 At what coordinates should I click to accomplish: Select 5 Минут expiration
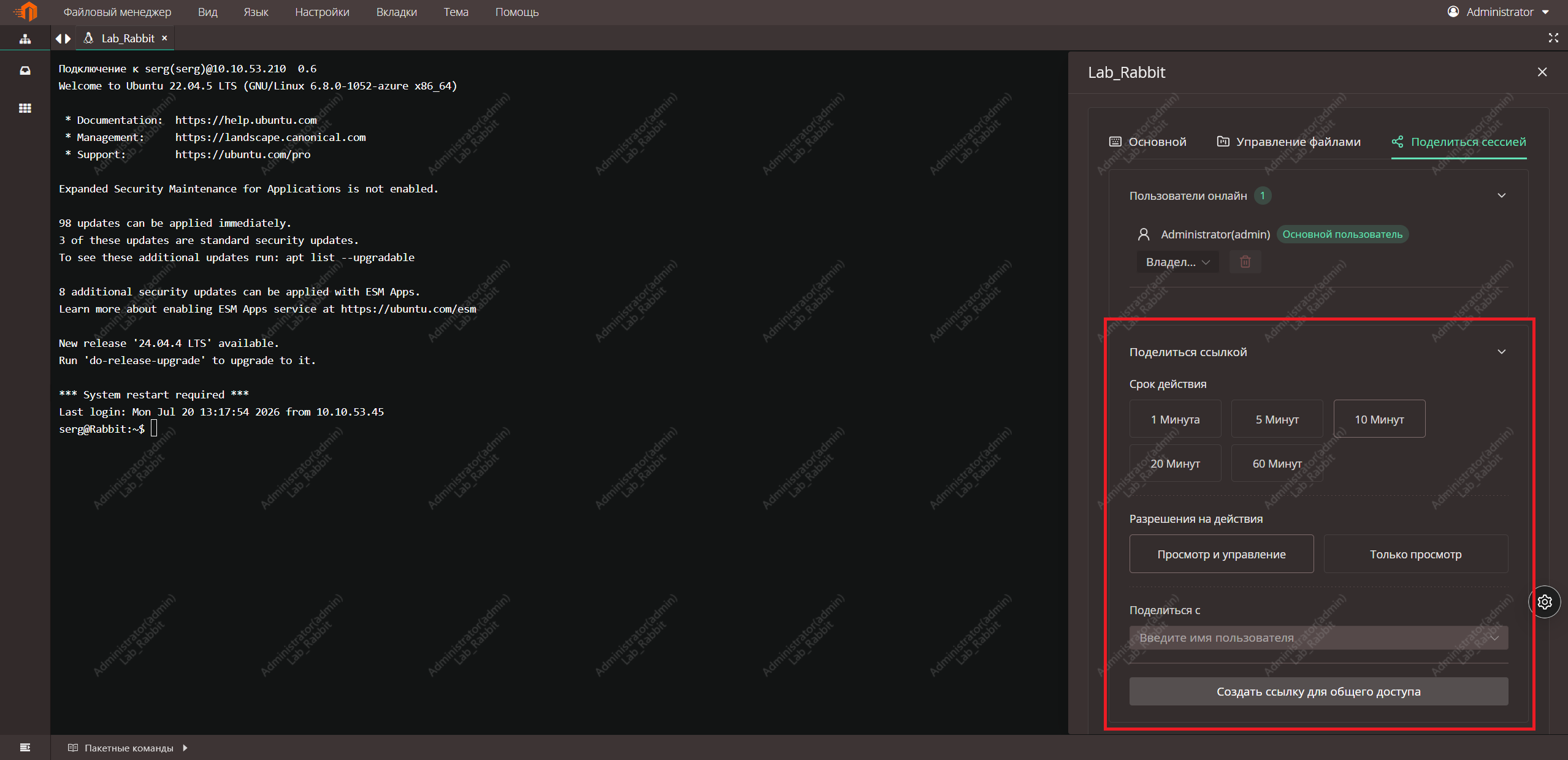pos(1277,419)
